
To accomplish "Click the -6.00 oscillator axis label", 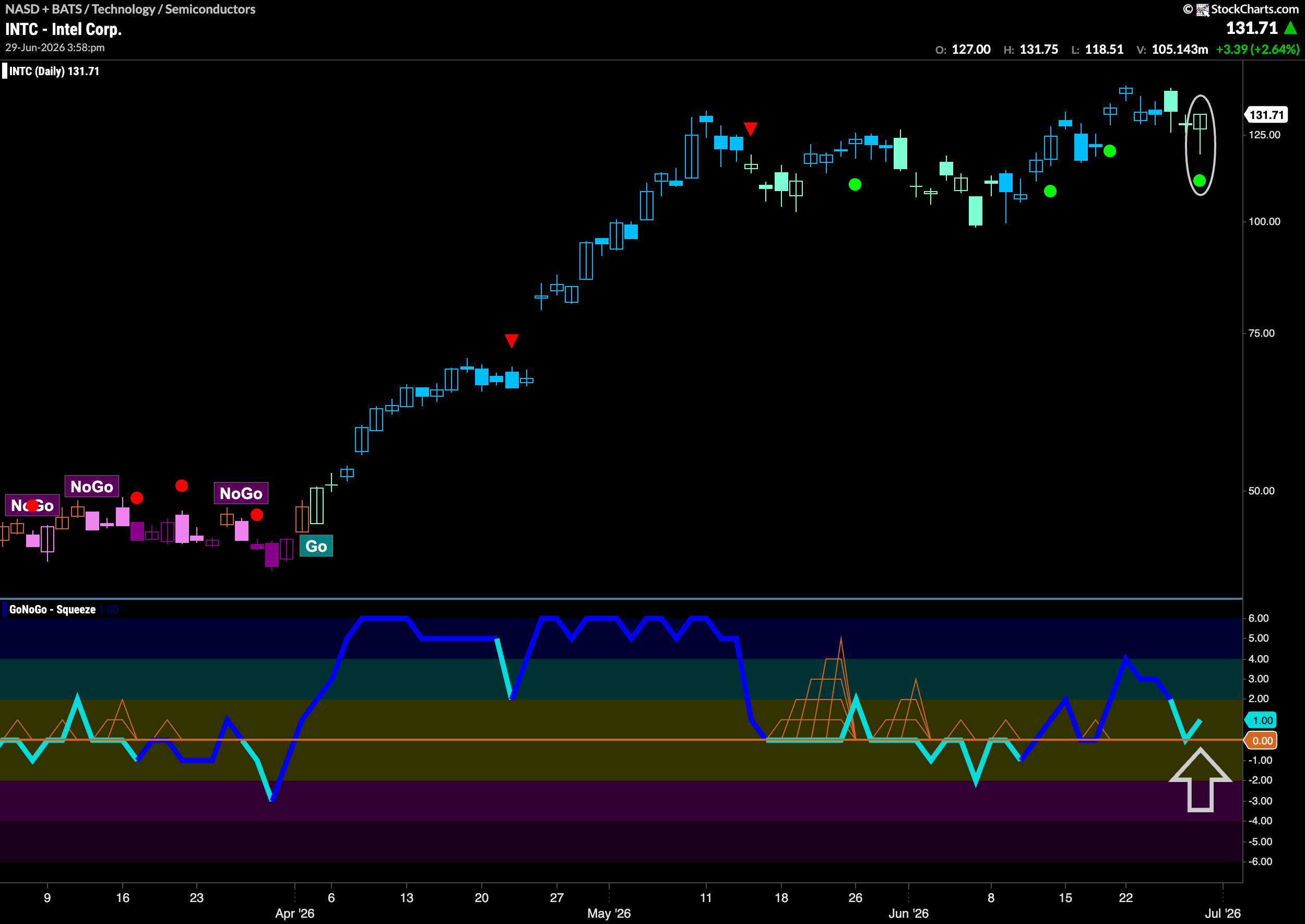I will coord(1260,861).
